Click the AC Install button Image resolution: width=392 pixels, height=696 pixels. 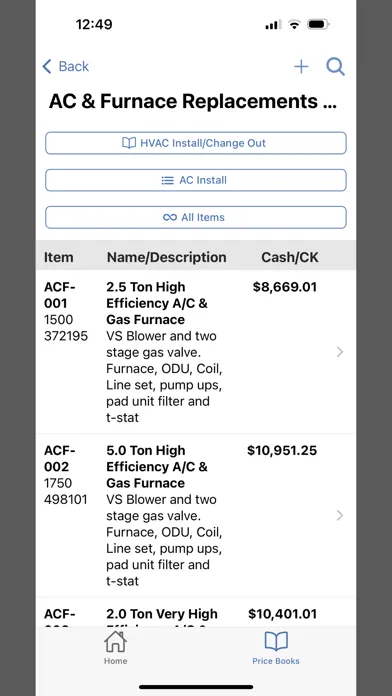point(196,180)
